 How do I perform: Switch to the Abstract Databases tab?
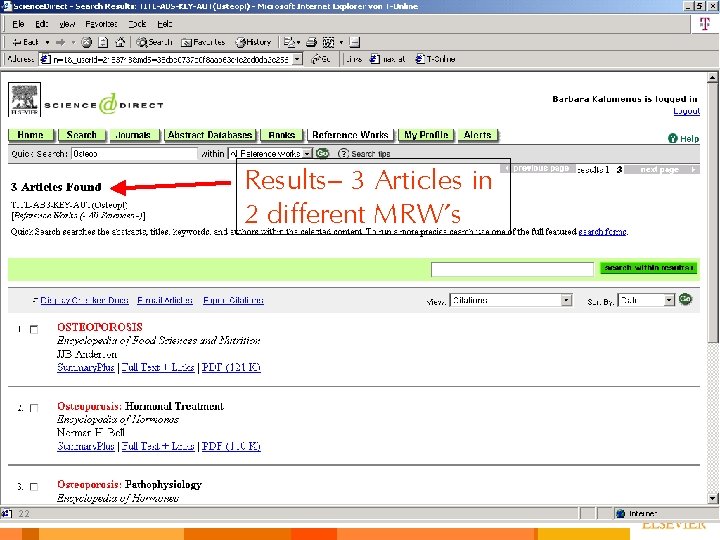coord(210,135)
